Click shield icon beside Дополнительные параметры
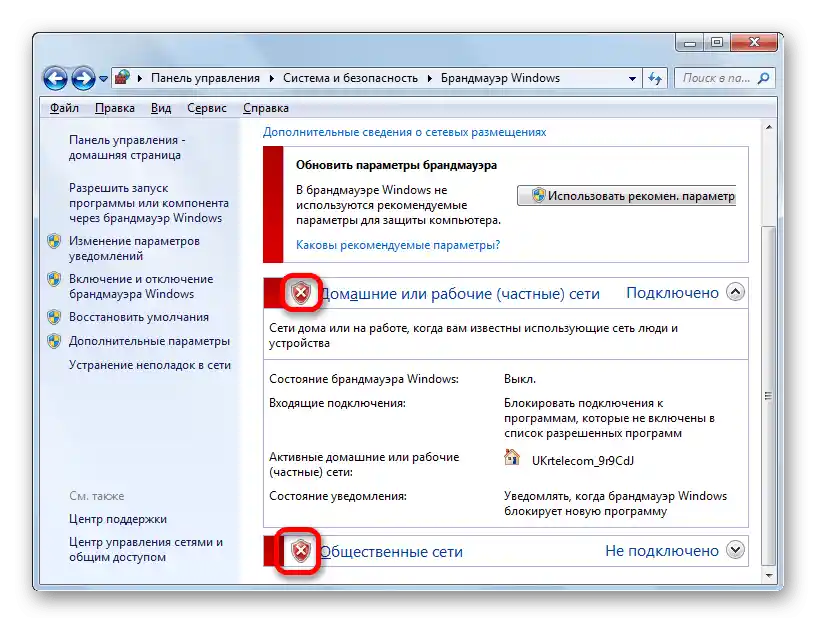 pyautogui.click(x=54, y=341)
